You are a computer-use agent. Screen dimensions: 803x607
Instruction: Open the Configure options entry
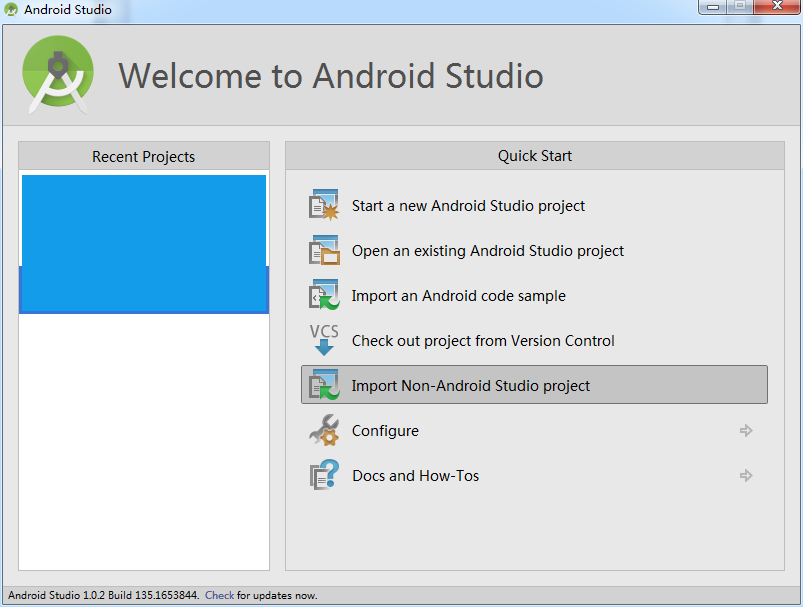[386, 430]
